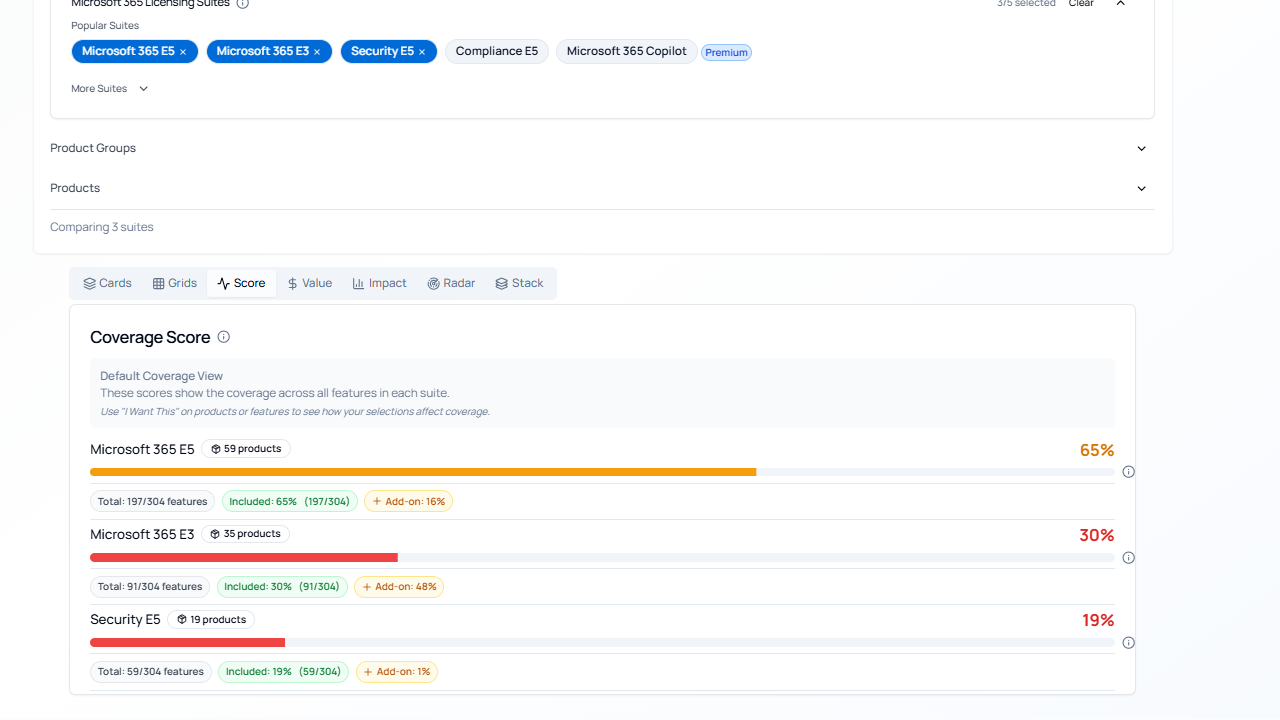Click 'Total: 197/304 features' pill
The width and height of the screenshot is (1280, 720).
pyautogui.click(x=153, y=501)
